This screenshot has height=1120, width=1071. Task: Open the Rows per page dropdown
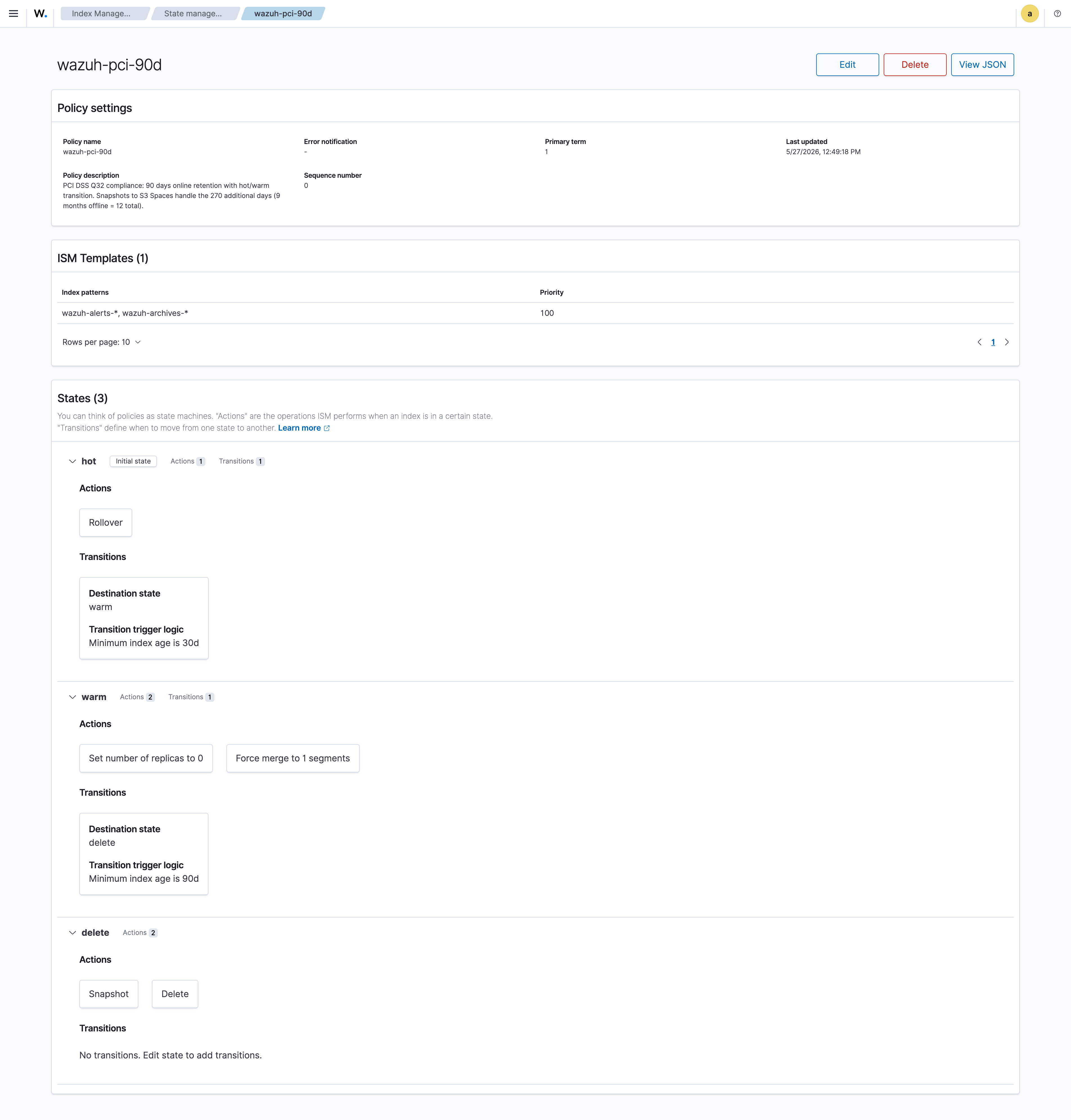coord(102,342)
